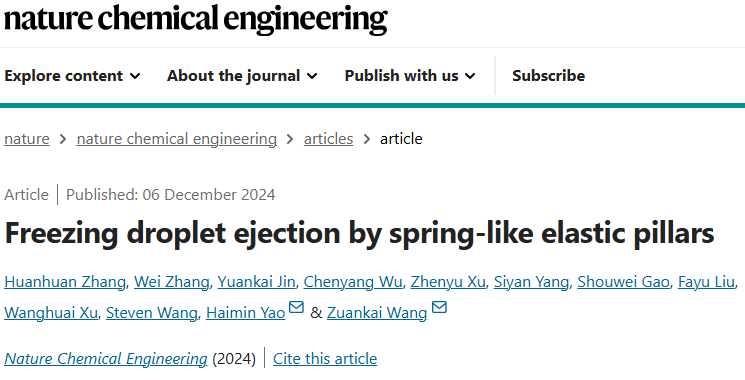Open author Steven Wang's info
This screenshot has height=380, width=745.
(x=151, y=313)
